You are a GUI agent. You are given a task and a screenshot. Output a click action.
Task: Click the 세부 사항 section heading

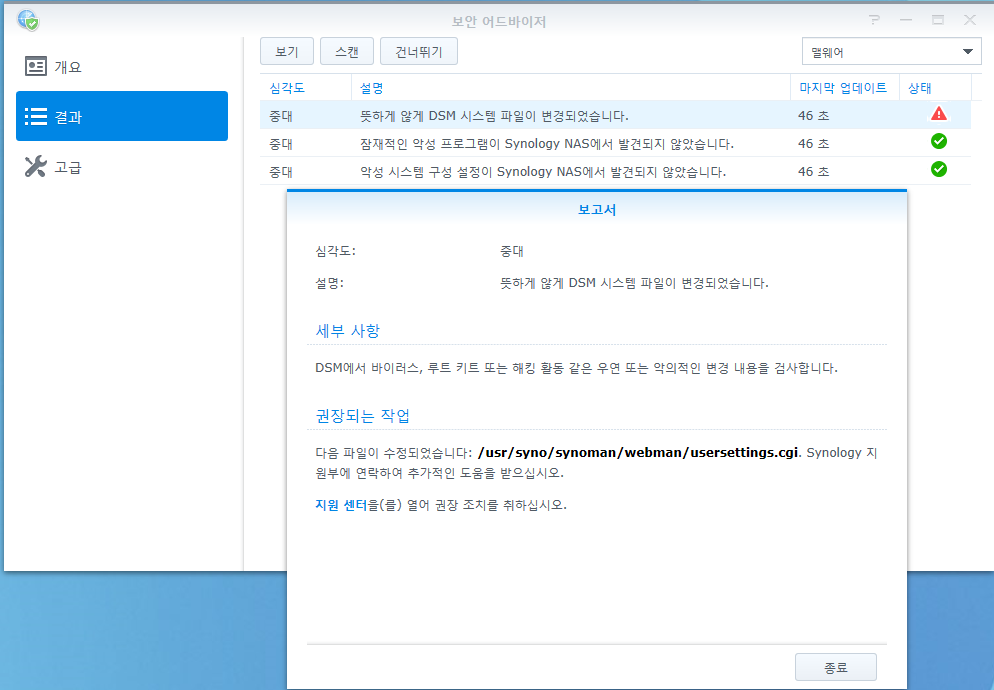tap(347, 330)
